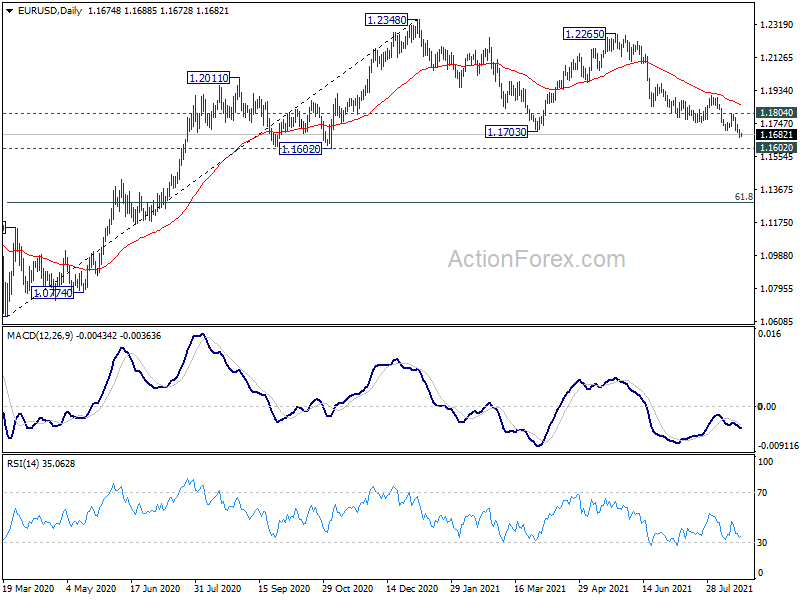Screen dimensions: 800x600
Task: Select the 61.8 Fibonacci level label
Action: pos(744,196)
